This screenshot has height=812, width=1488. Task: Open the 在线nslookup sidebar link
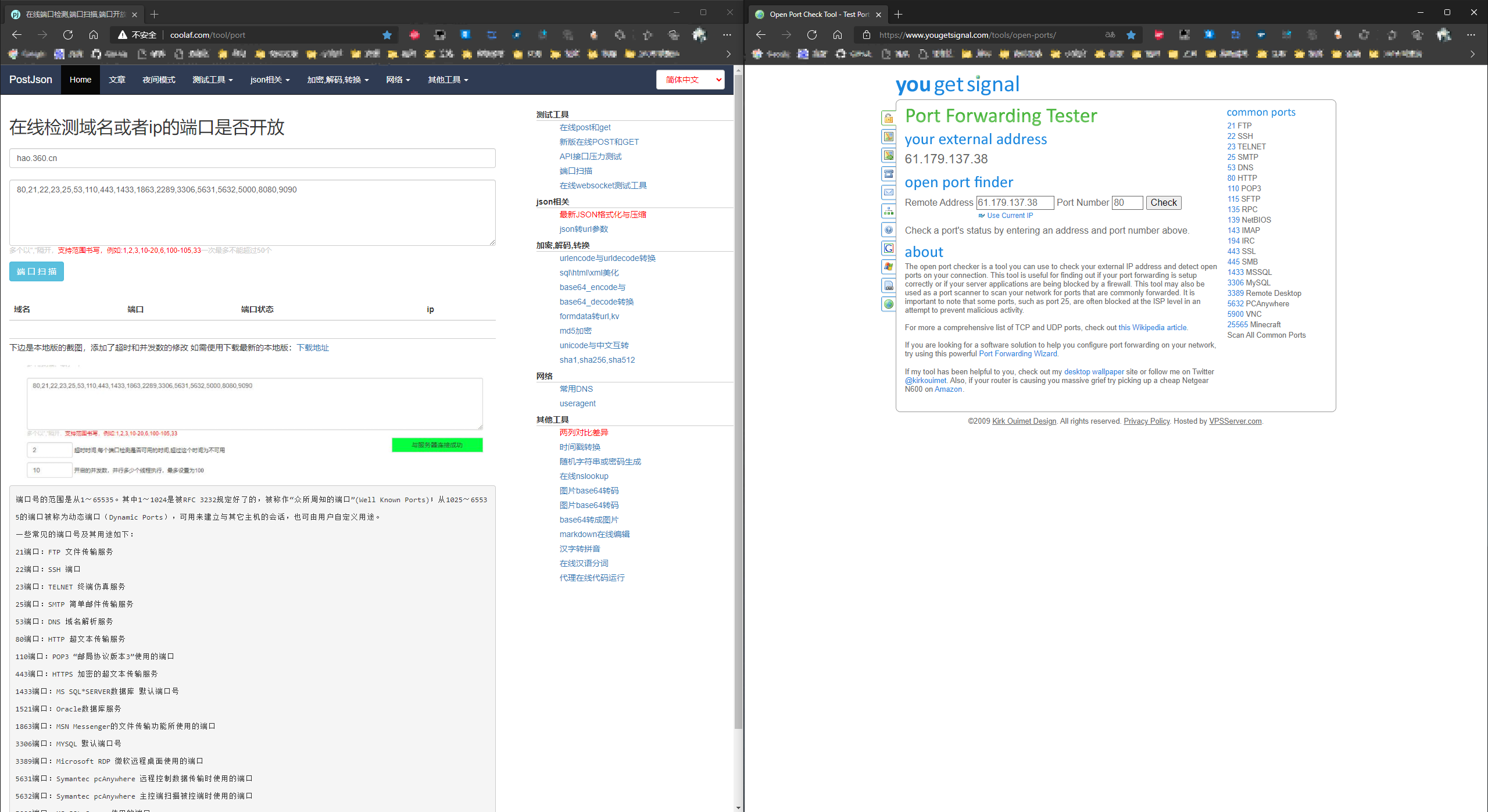click(584, 476)
